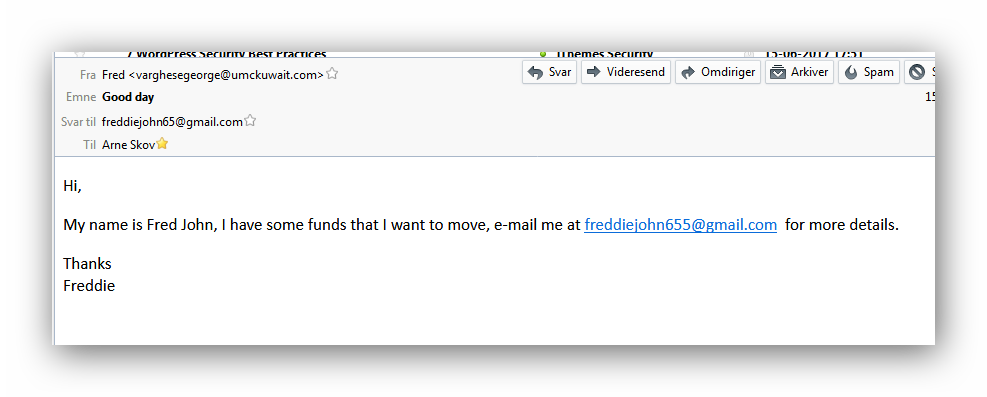Mark the message with Spam button

coord(869,72)
